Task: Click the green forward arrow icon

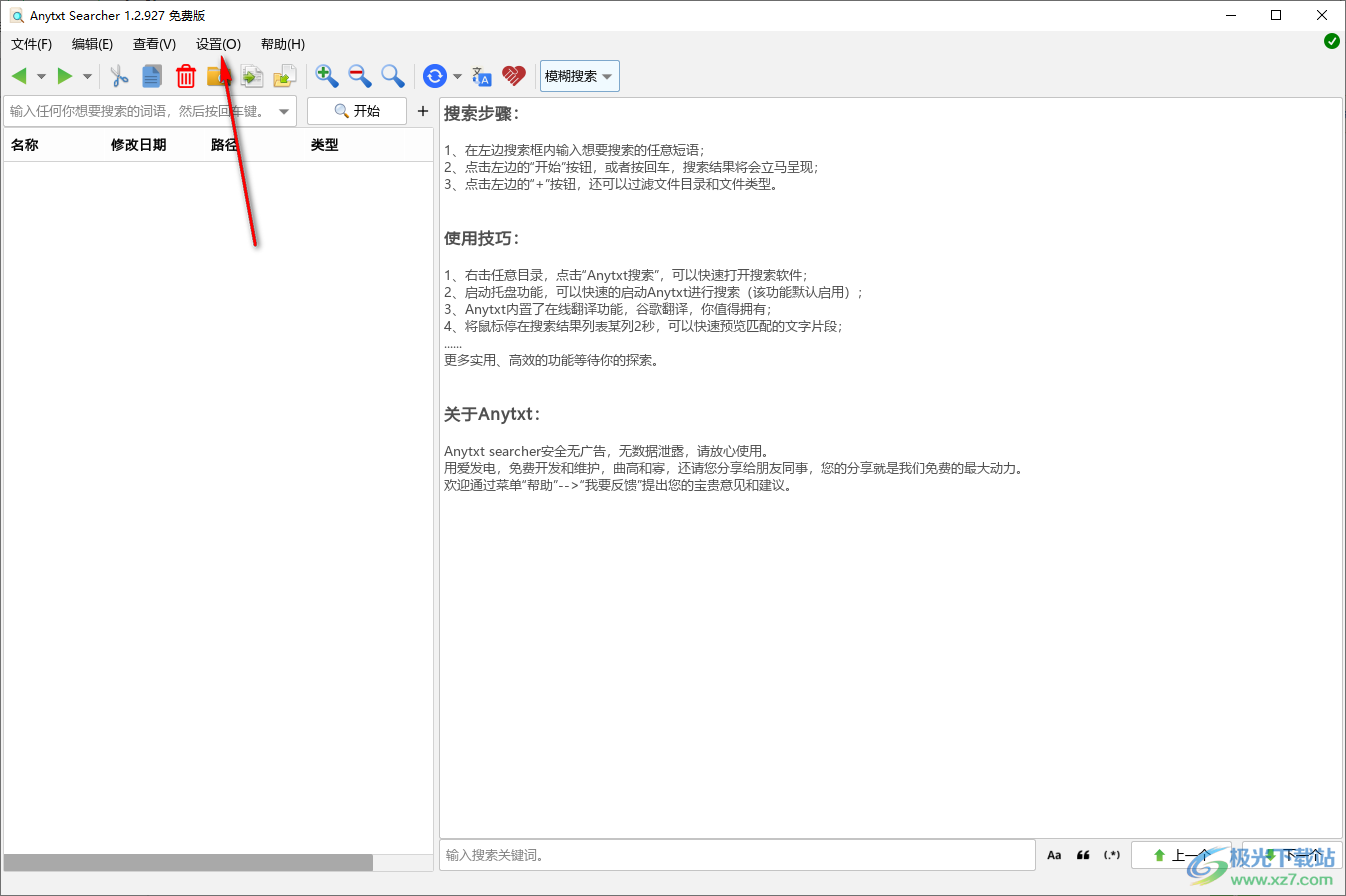Action: [65, 76]
